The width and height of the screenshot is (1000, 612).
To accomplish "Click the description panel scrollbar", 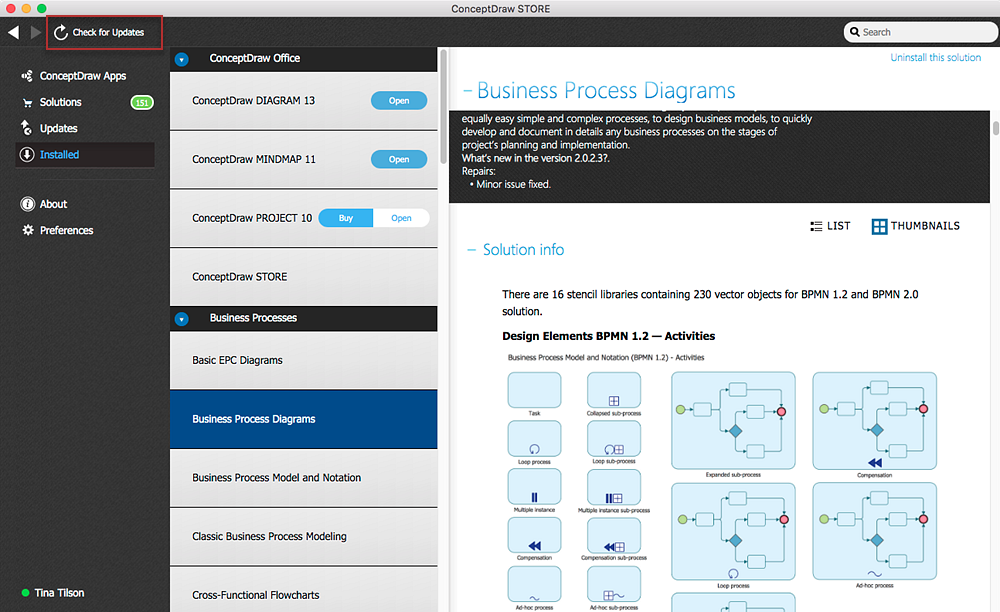I will [x=996, y=126].
